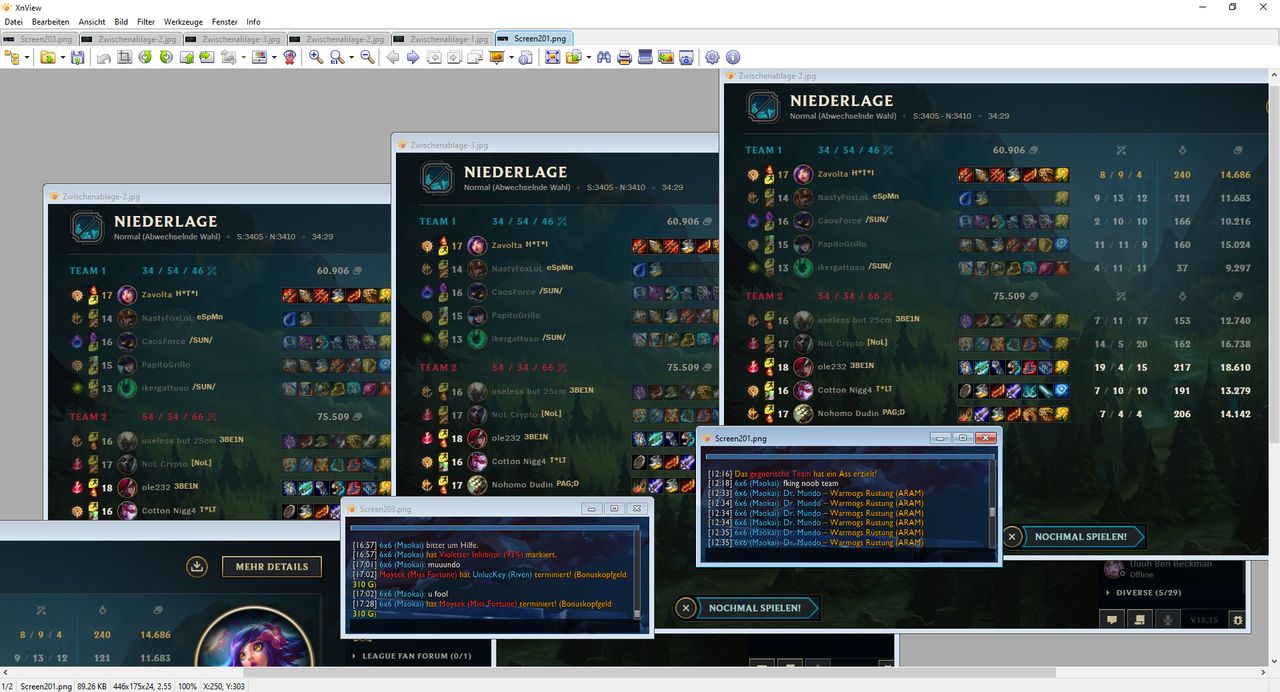Click the scanner acquire icon
Viewport: 1280px width, 692px height.
pos(646,58)
